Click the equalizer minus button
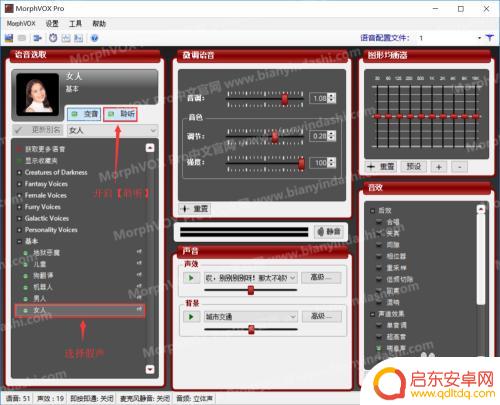The width and height of the screenshot is (500, 405). pyautogui.click(x=460, y=167)
